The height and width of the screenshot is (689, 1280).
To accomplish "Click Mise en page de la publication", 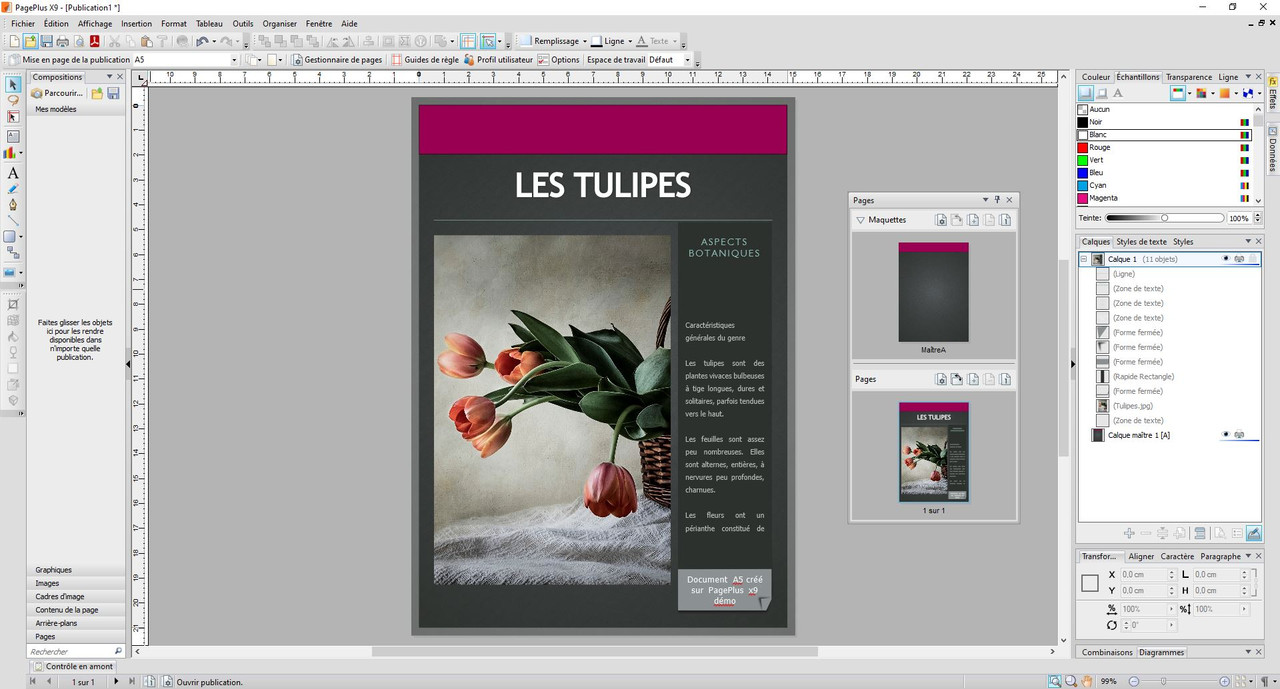I will pos(69,59).
